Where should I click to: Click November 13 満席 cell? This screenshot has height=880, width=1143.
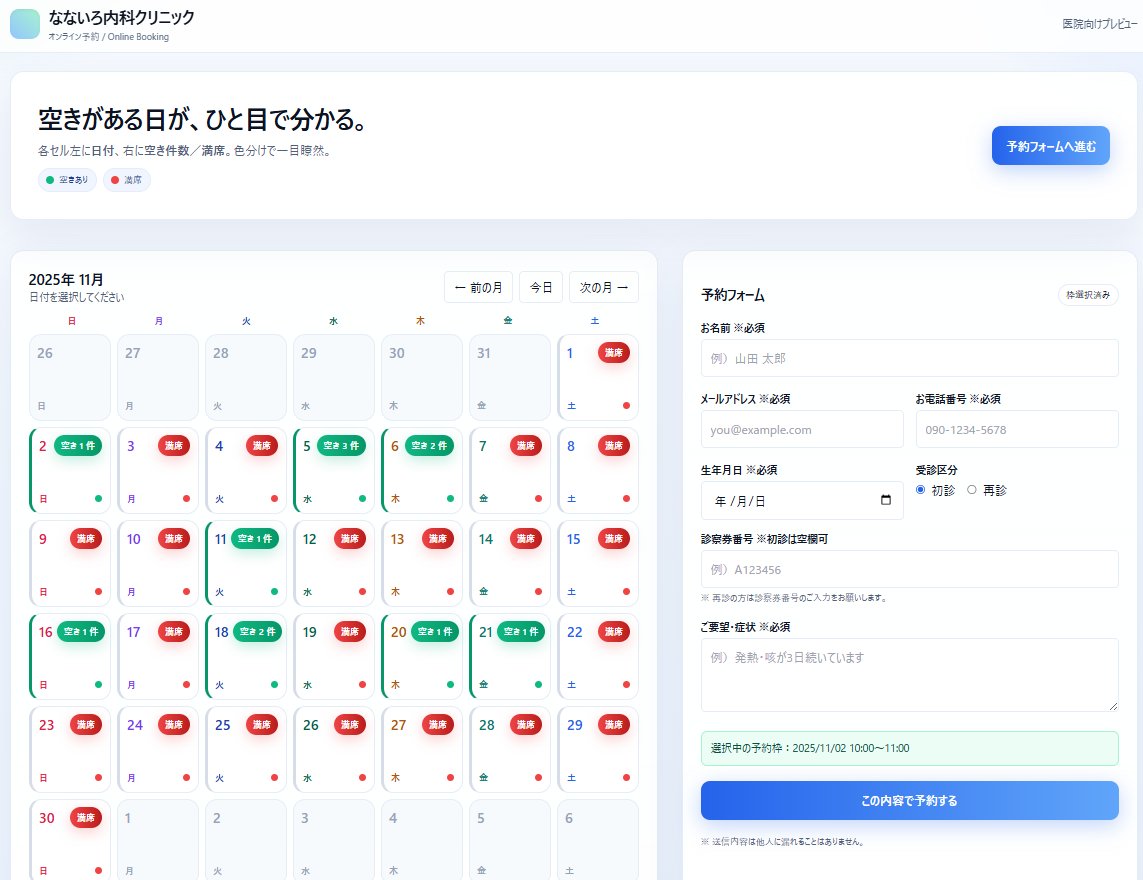422,564
